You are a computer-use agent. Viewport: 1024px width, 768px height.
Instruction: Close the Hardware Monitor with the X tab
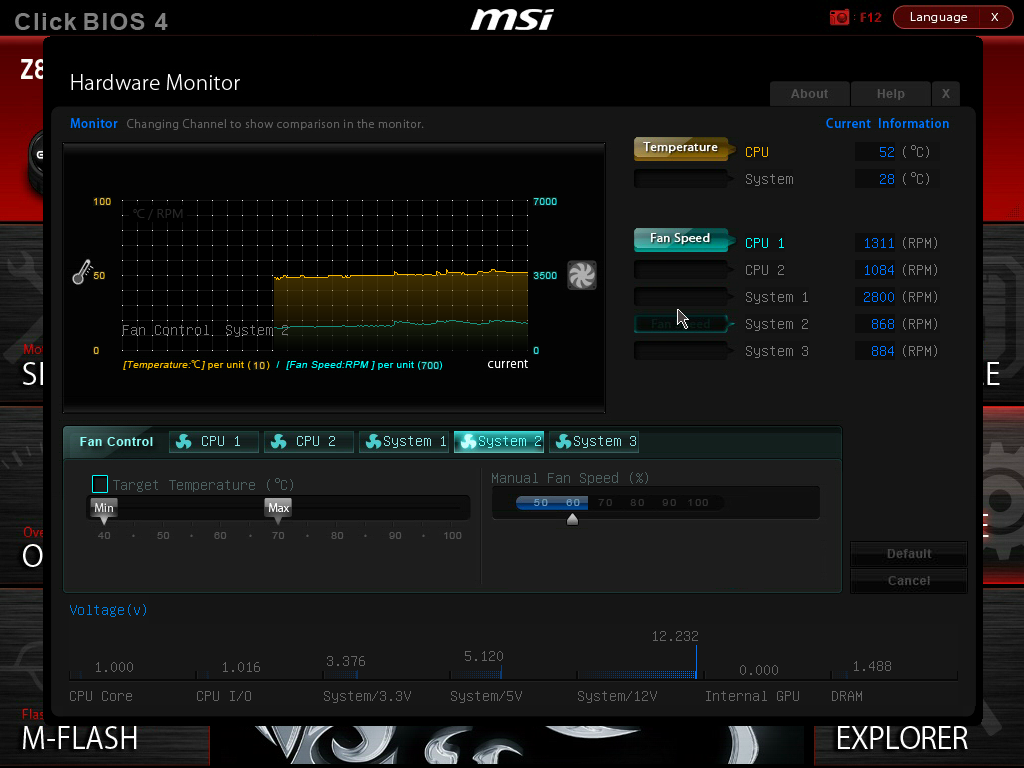click(x=946, y=94)
